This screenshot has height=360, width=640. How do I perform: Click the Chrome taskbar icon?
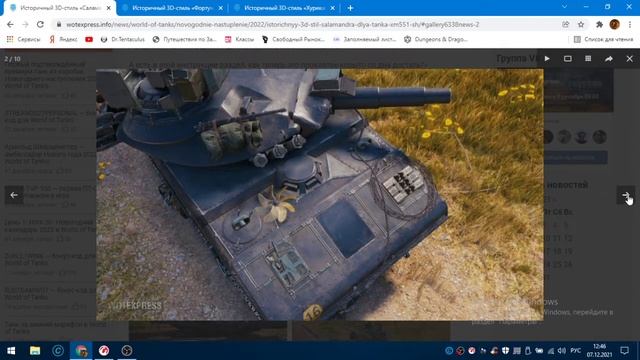tap(81, 351)
